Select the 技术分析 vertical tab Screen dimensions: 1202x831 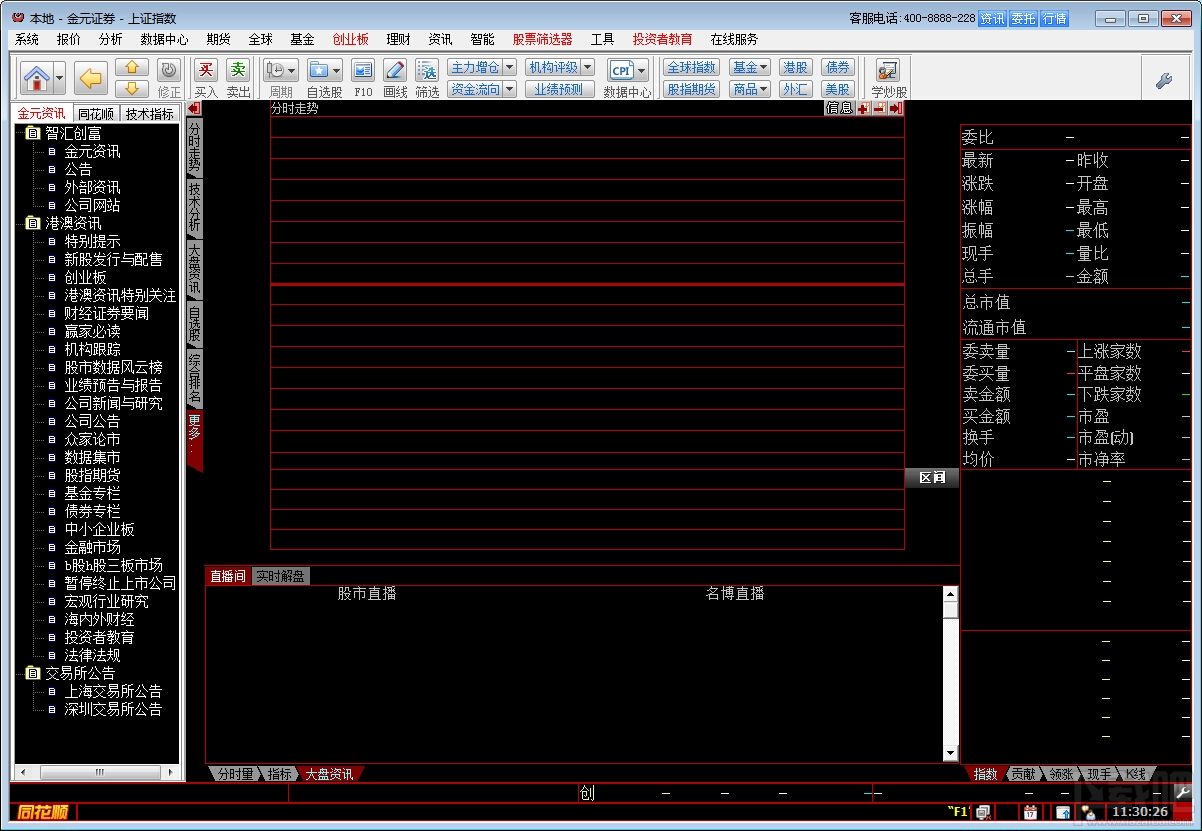195,208
